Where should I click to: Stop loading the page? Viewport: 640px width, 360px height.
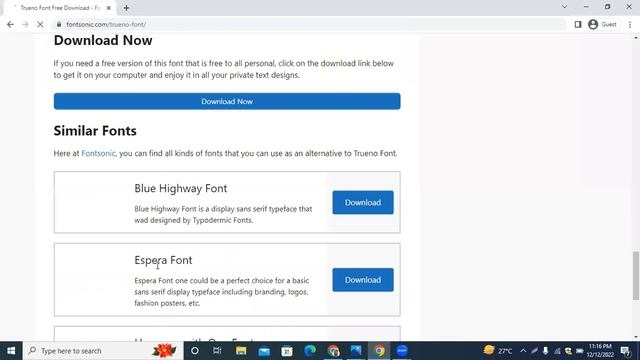[40, 24]
